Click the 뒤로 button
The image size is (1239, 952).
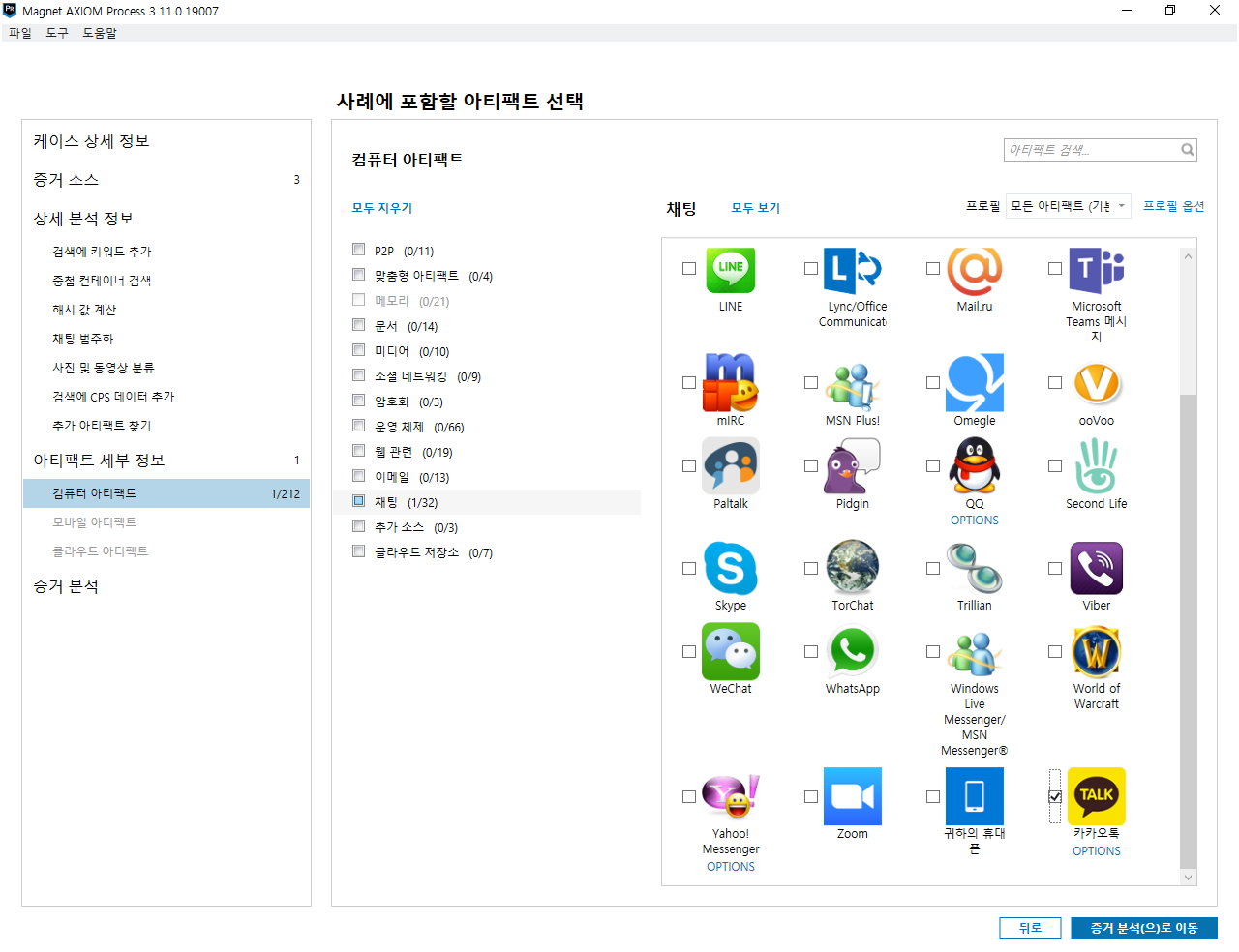pos(1031,928)
